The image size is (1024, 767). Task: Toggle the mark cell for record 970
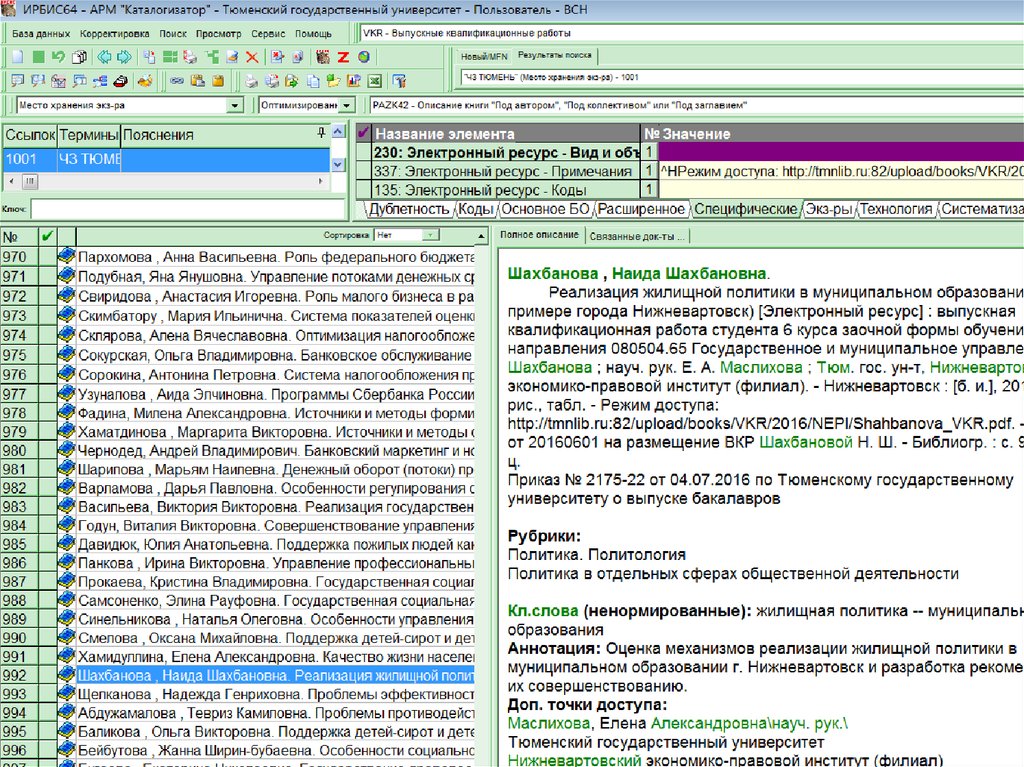coord(46,257)
